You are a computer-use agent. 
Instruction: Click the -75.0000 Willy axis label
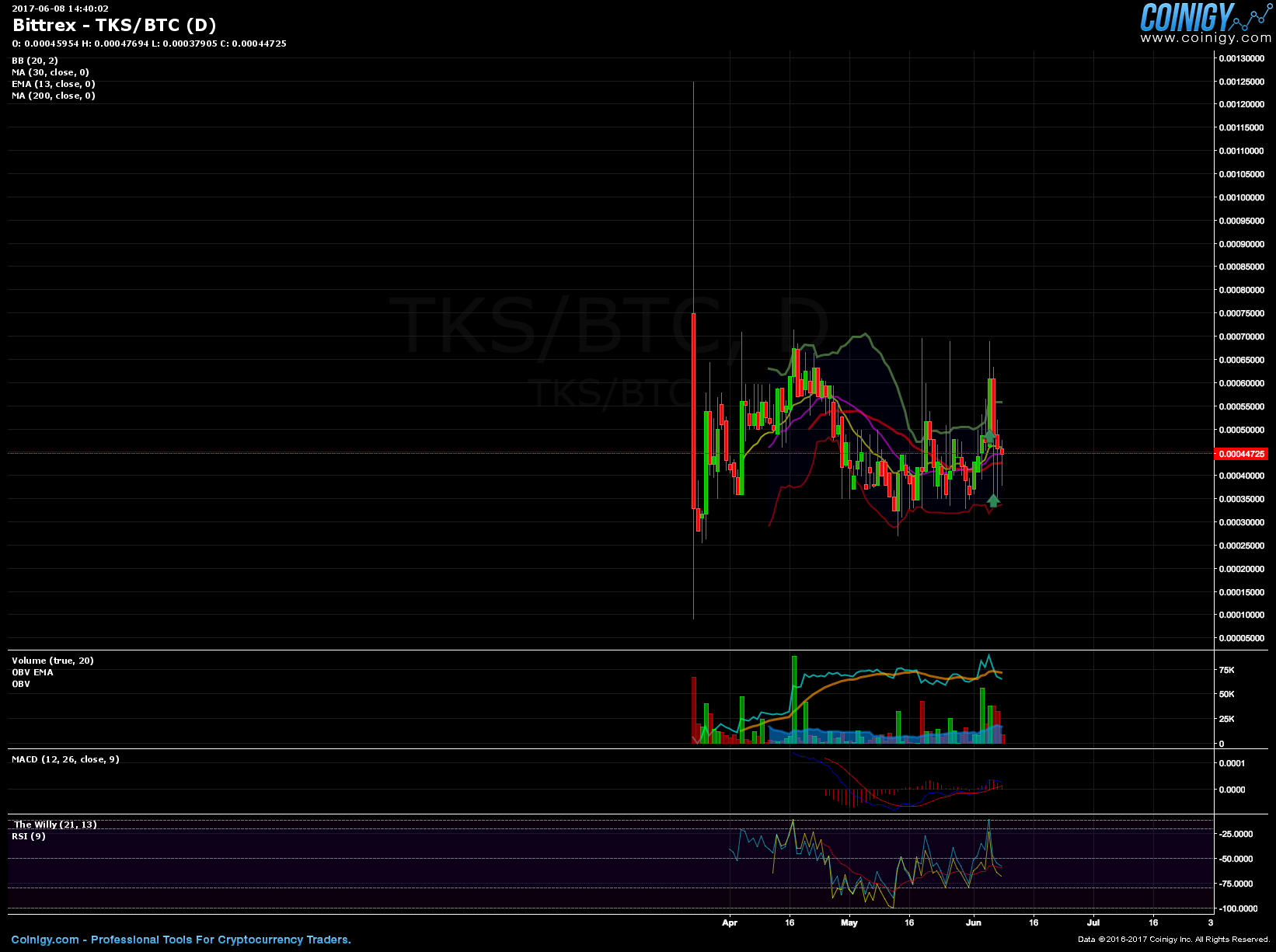click(x=1236, y=884)
